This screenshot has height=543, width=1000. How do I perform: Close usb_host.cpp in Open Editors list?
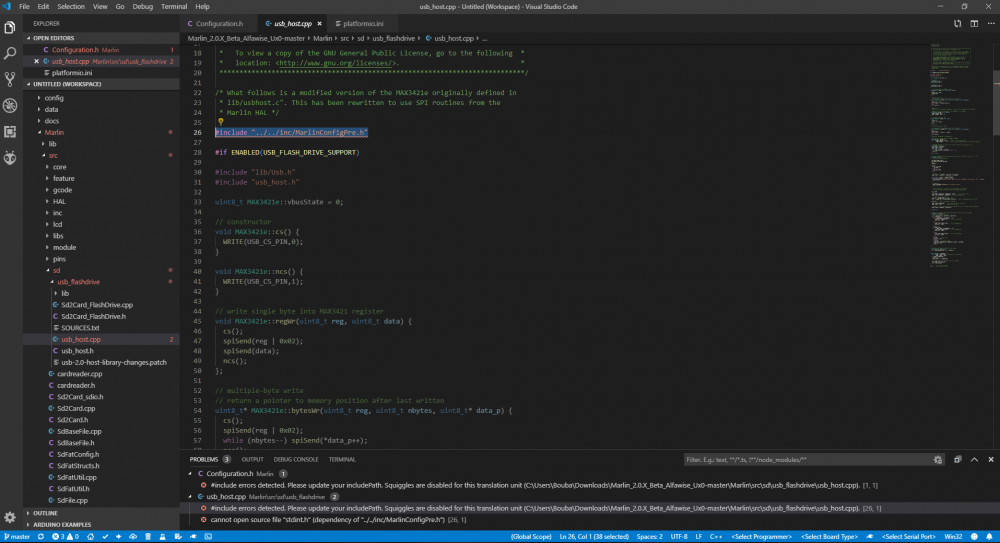pos(36,61)
